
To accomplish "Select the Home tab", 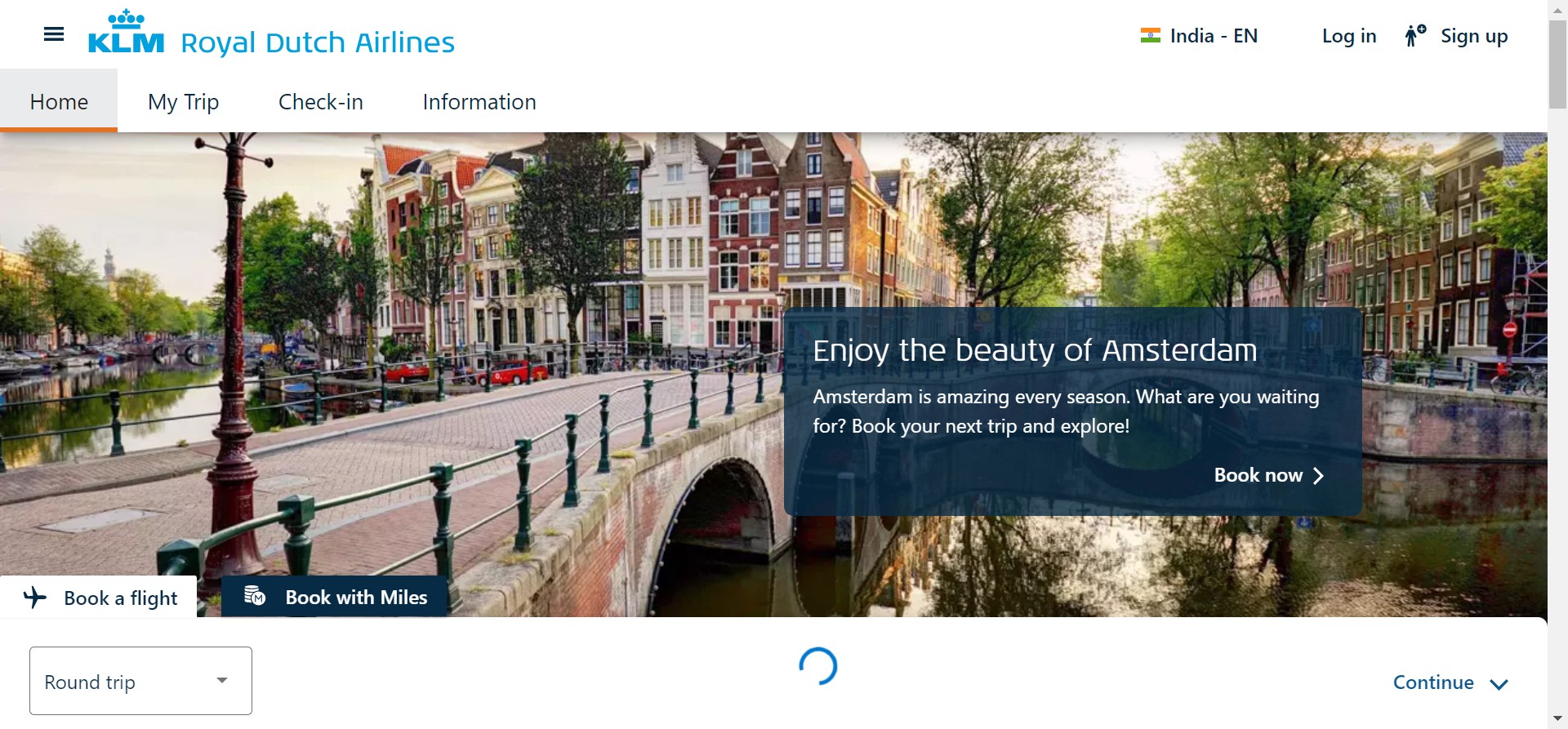I will click(59, 102).
